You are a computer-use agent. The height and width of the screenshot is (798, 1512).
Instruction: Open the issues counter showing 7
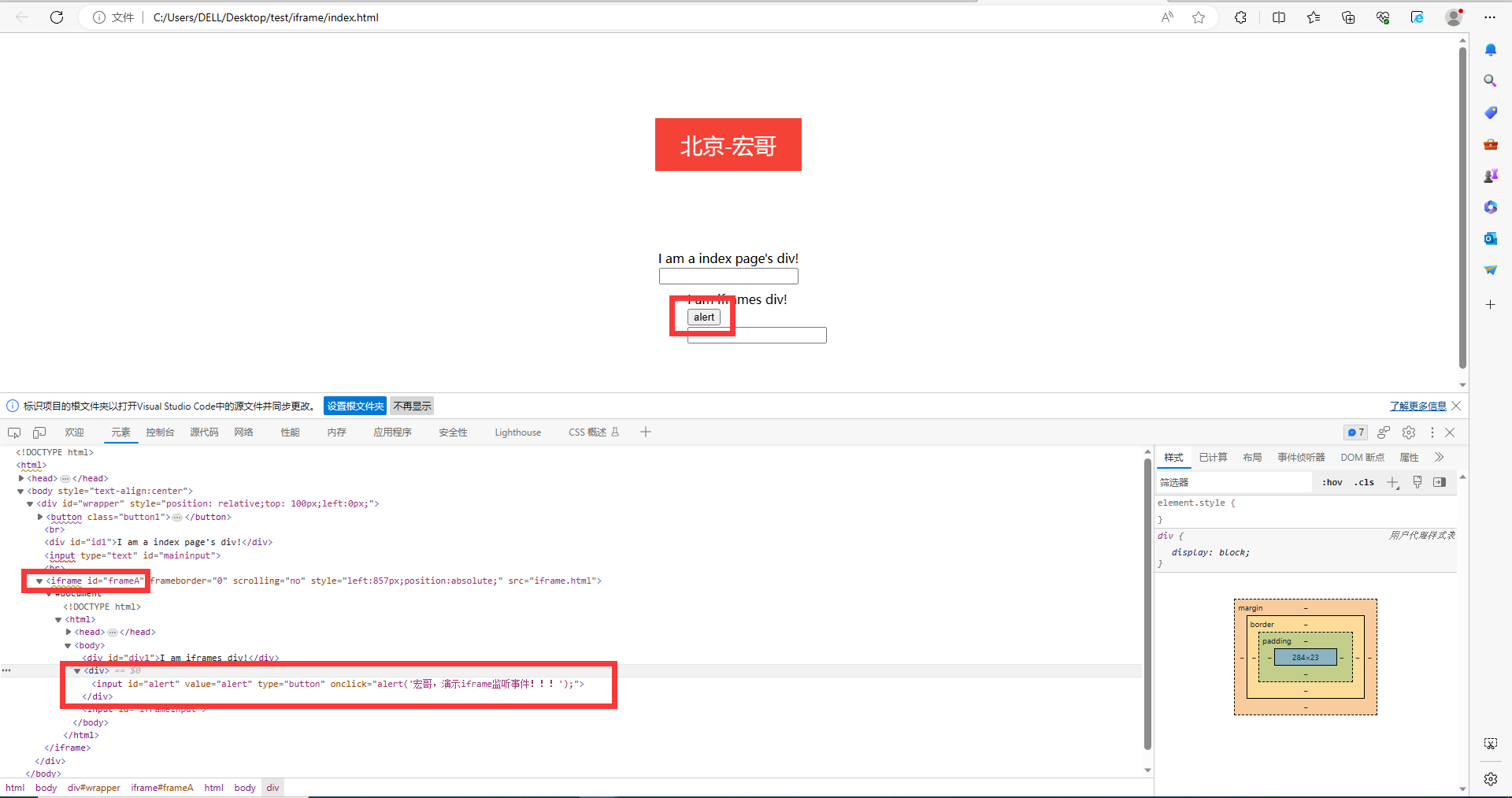(x=1355, y=432)
